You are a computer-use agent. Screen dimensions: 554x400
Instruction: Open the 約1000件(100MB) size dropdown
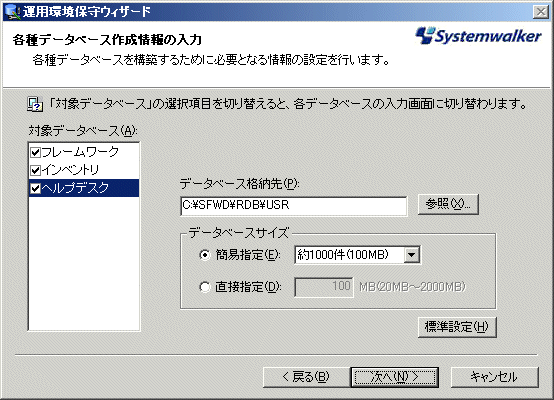(x=412, y=255)
